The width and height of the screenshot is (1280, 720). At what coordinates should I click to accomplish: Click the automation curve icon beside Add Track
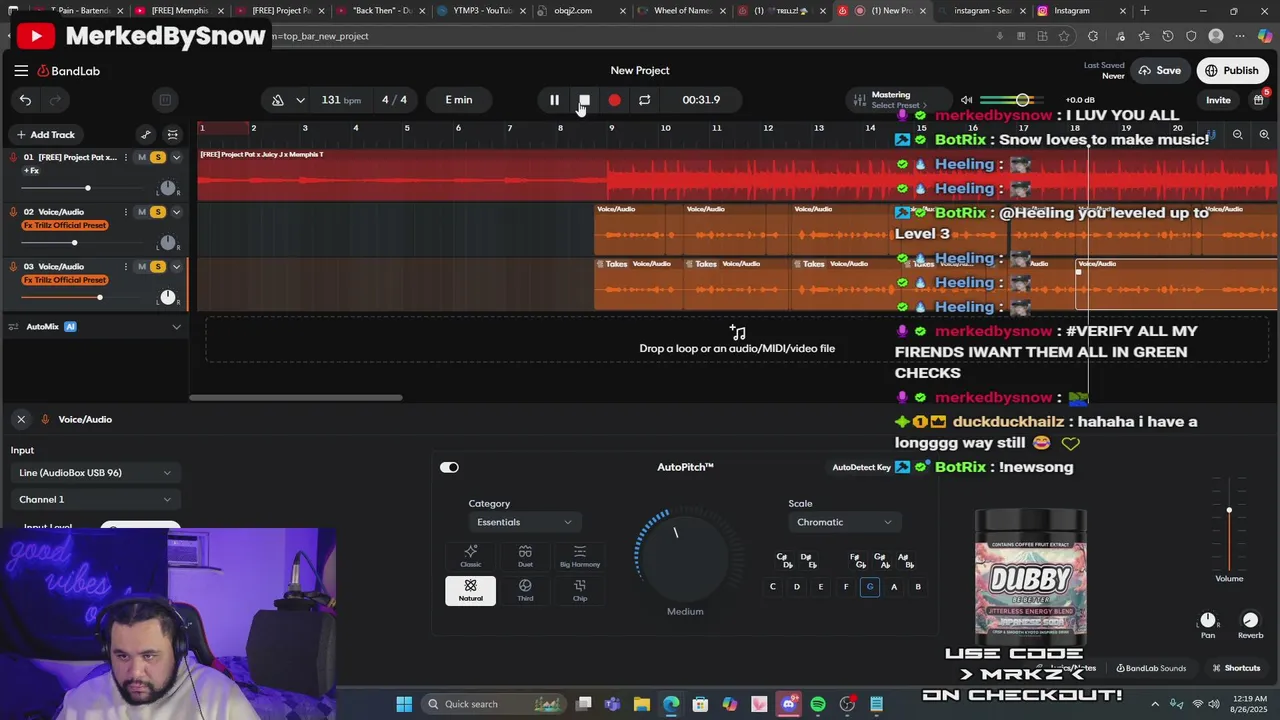(x=146, y=135)
